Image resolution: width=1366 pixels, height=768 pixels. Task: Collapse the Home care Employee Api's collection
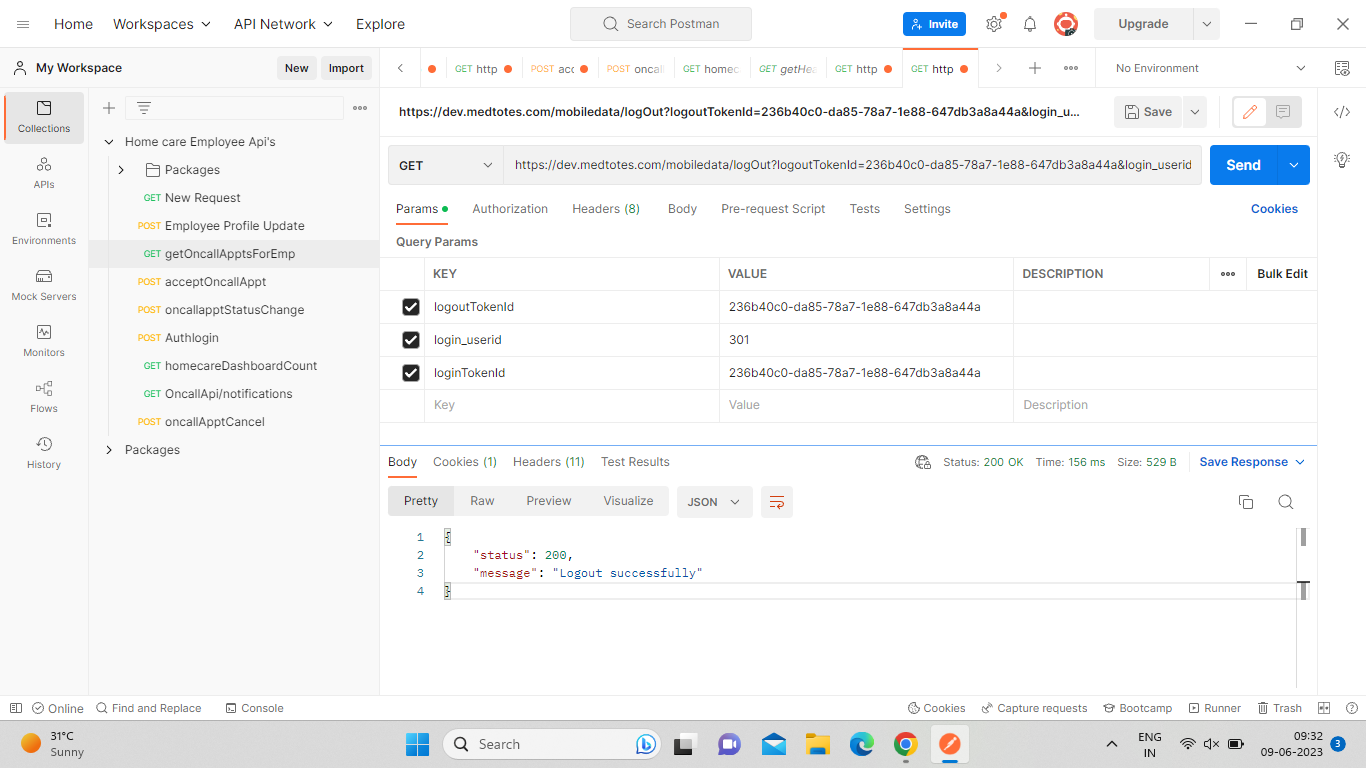pos(109,142)
